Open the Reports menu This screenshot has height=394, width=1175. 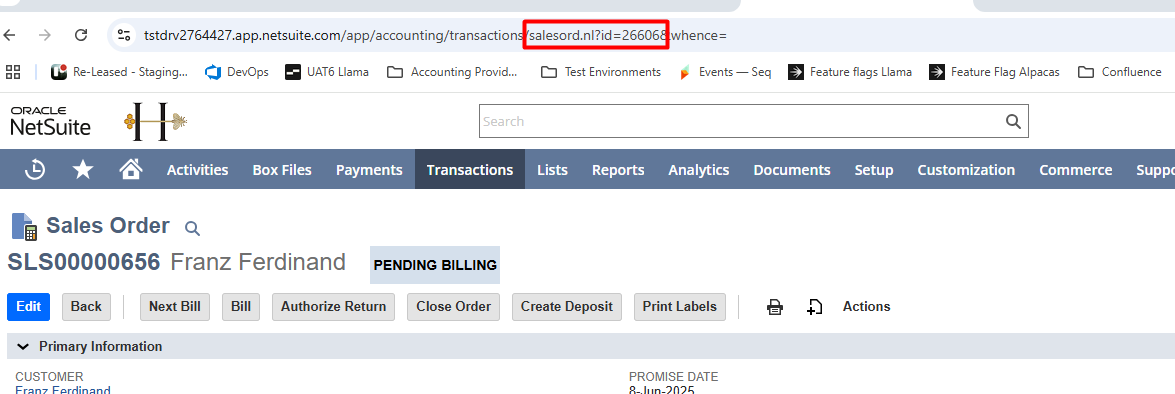click(618, 170)
